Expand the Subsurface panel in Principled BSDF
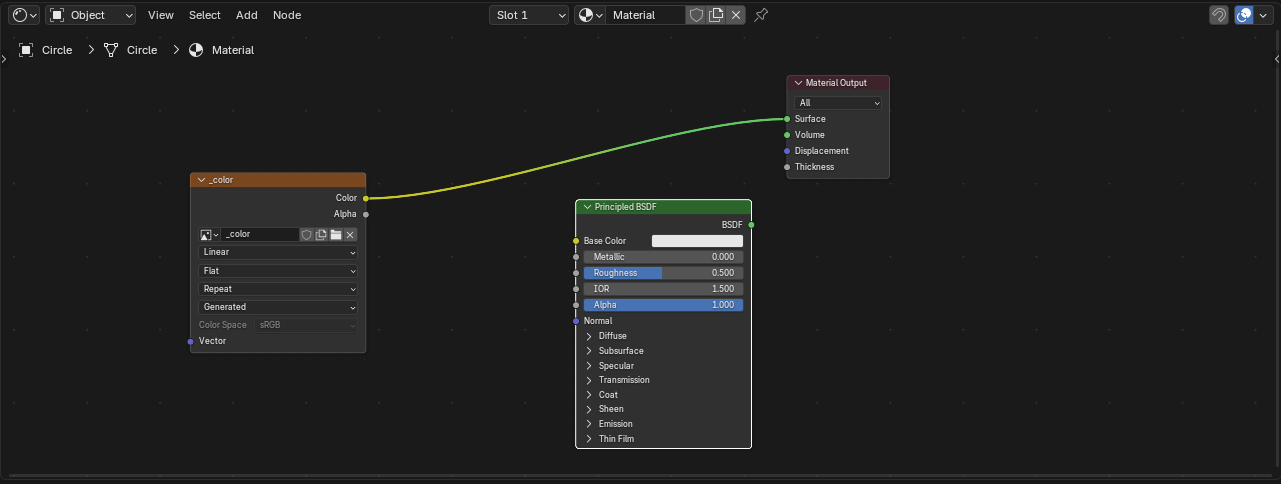 (620, 351)
